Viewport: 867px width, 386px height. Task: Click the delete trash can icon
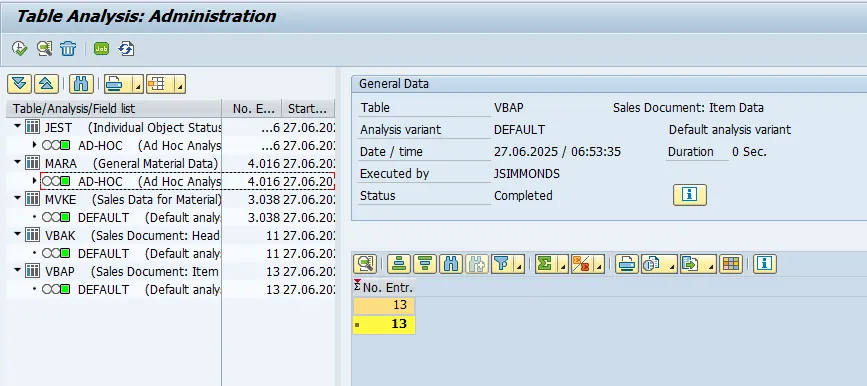(x=68, y=49)
